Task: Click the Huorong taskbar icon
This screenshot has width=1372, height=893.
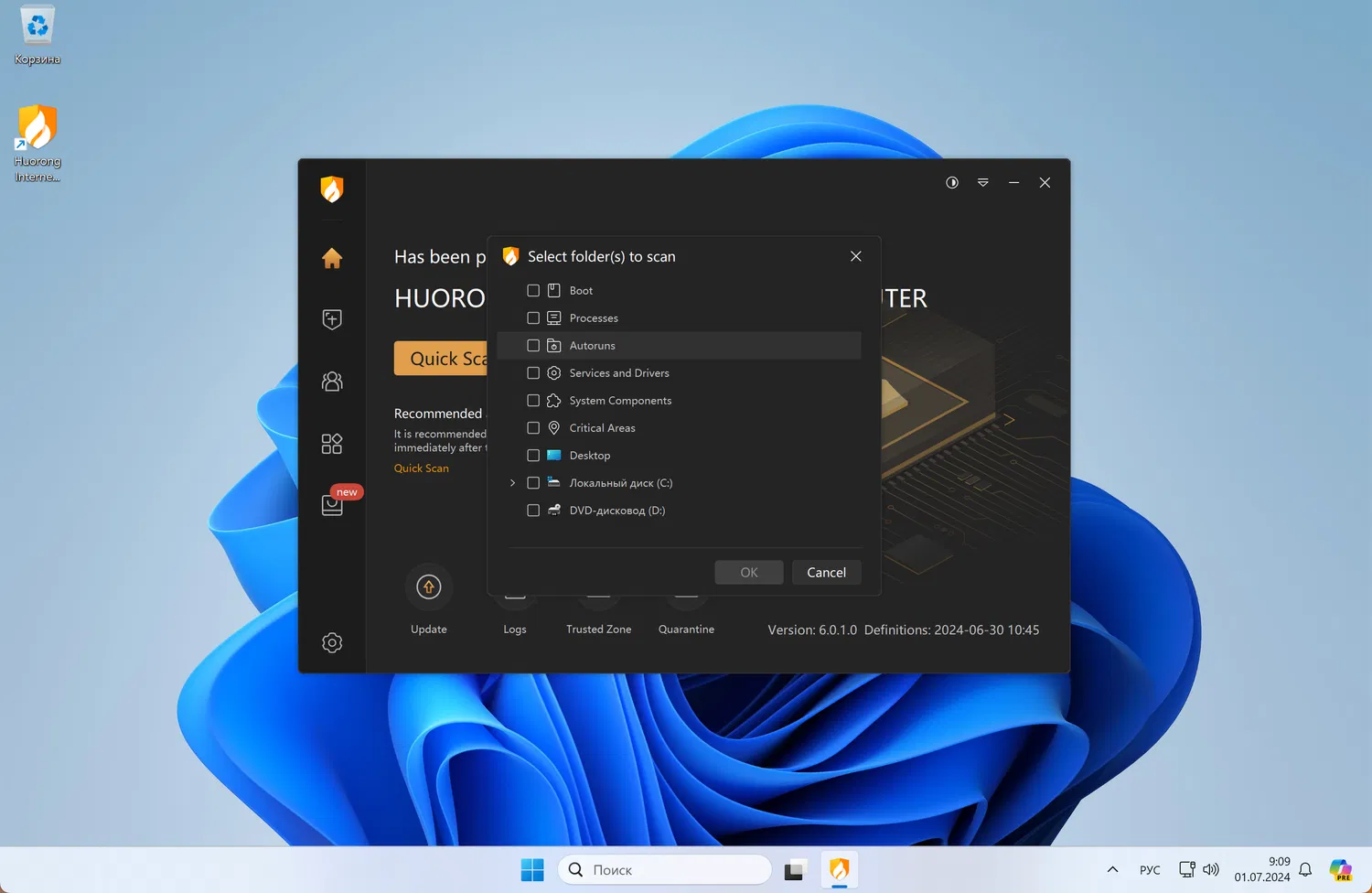Action: coord(839,870)
